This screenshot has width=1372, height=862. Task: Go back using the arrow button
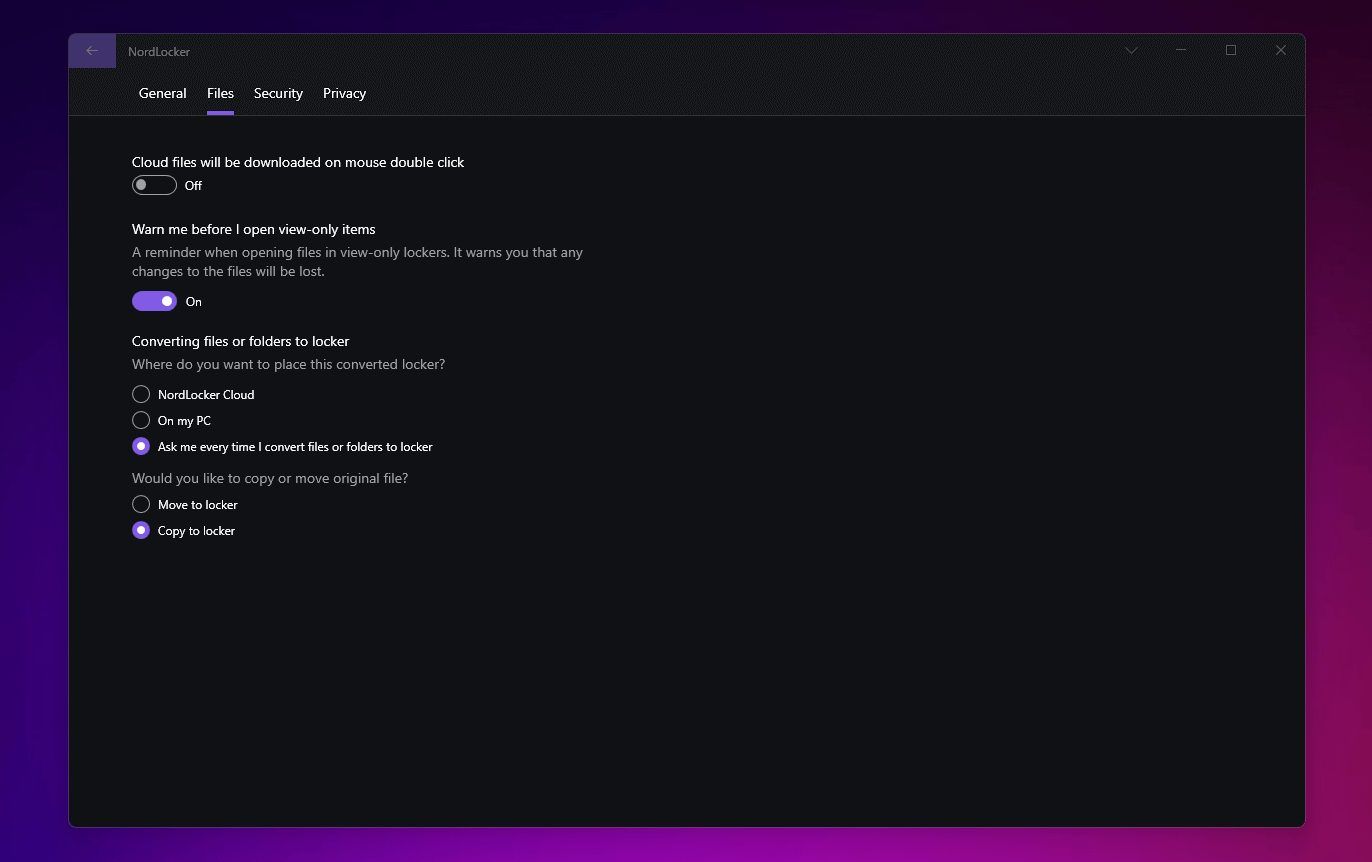coord(92,51)
